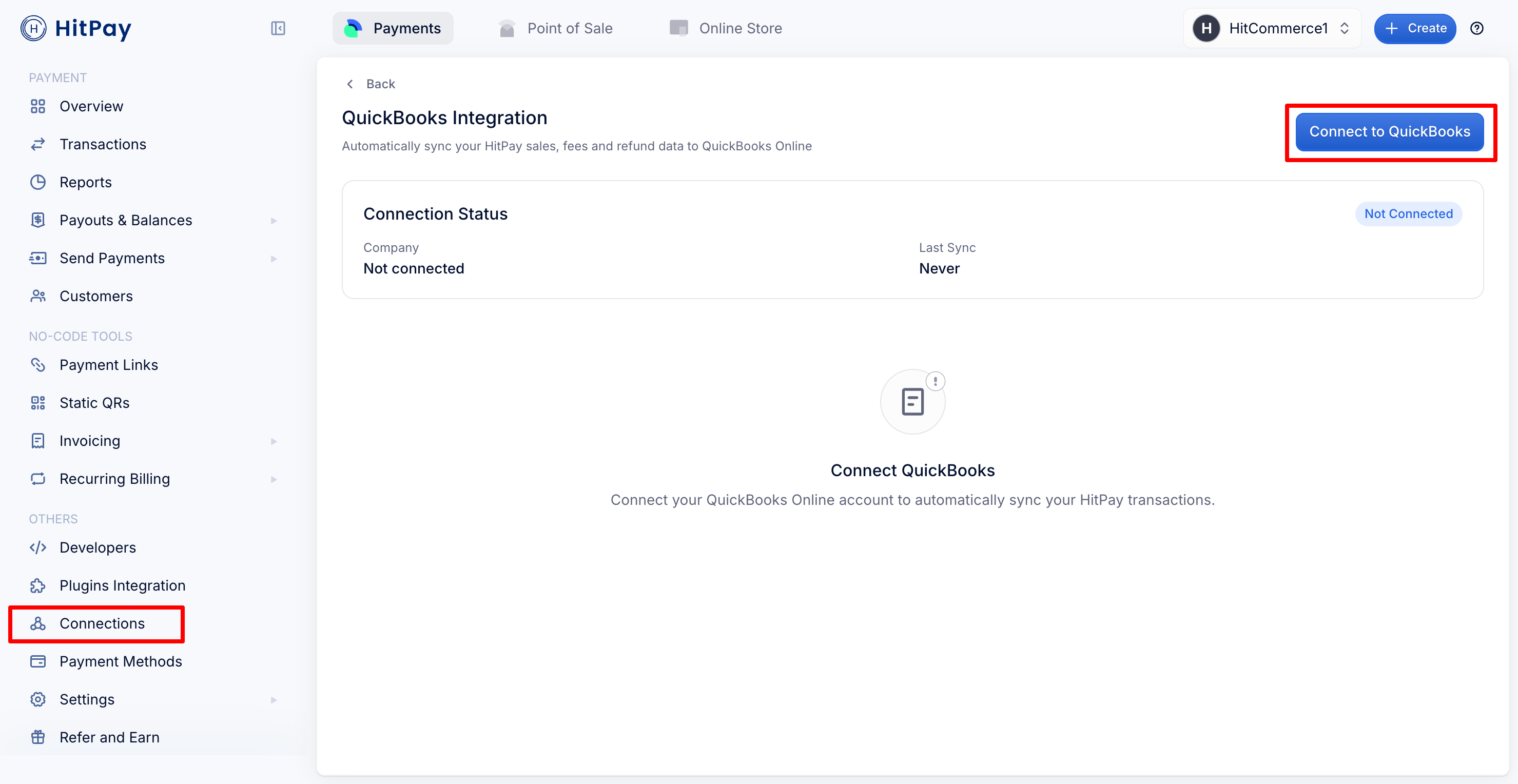This screenshot has width=1518, height=784.
Task: Expand the Send Payments submenu
Action: point(274,259)
